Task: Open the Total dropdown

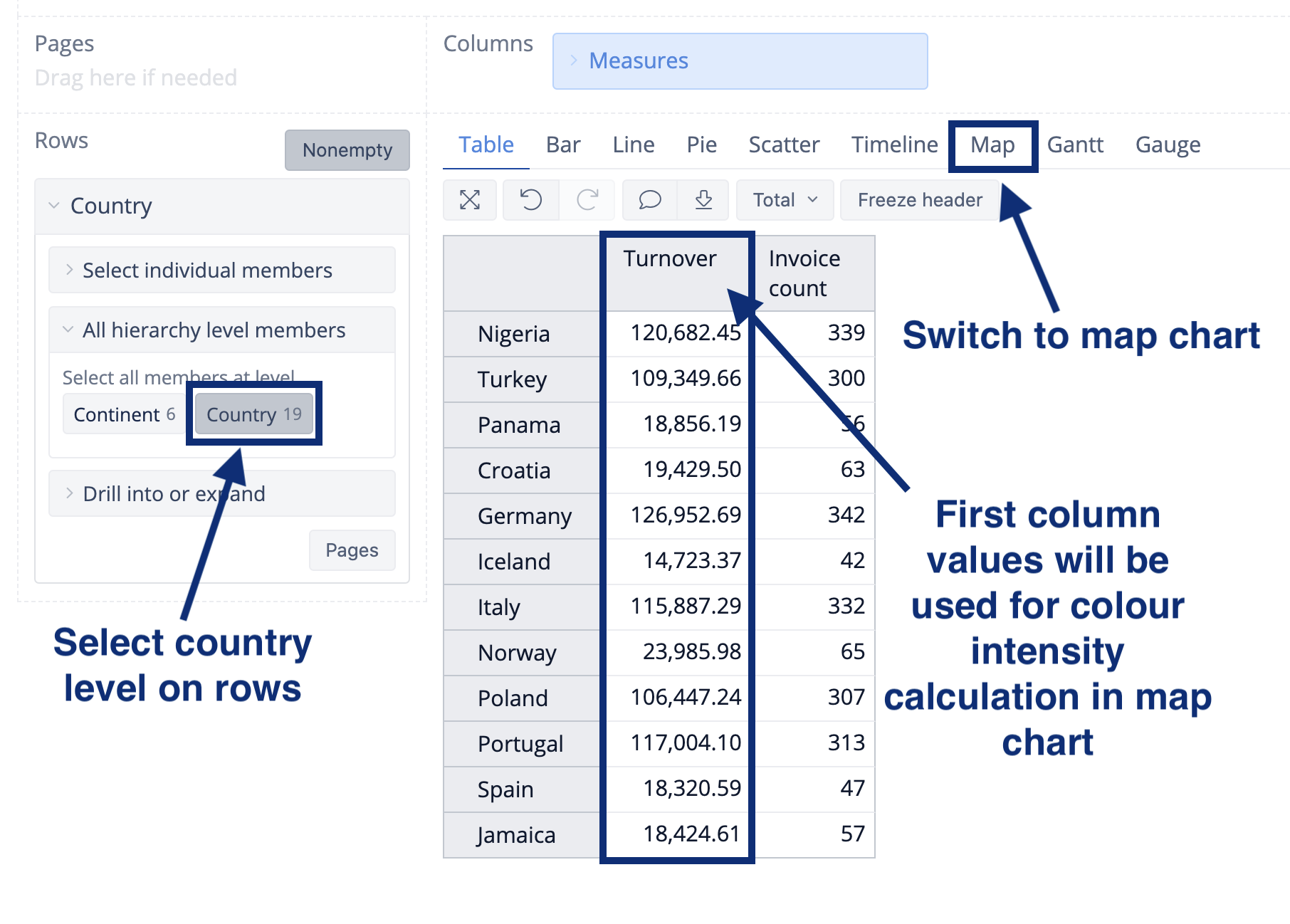Action: pyautogui.click(x=785, y=200)
